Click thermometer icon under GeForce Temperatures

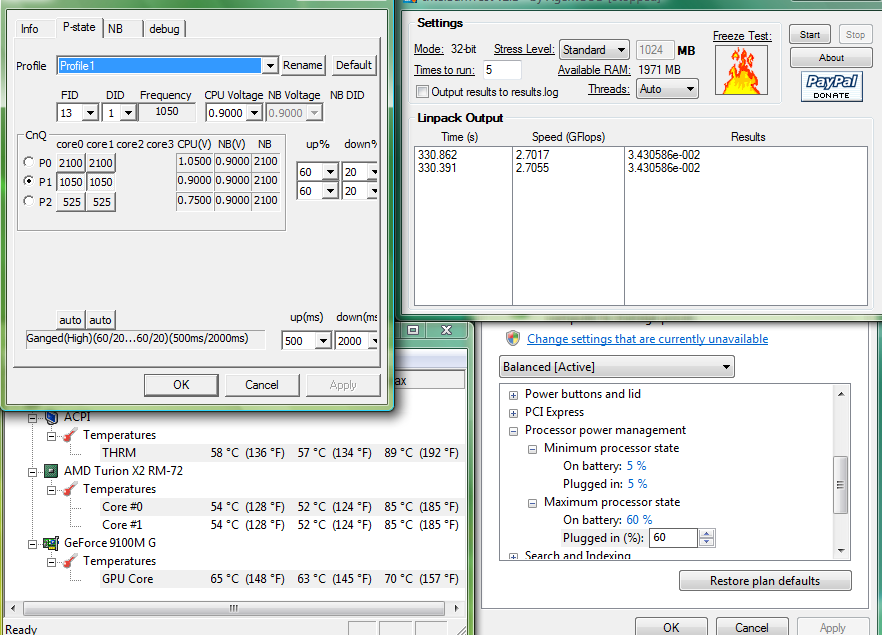[70, 561]
